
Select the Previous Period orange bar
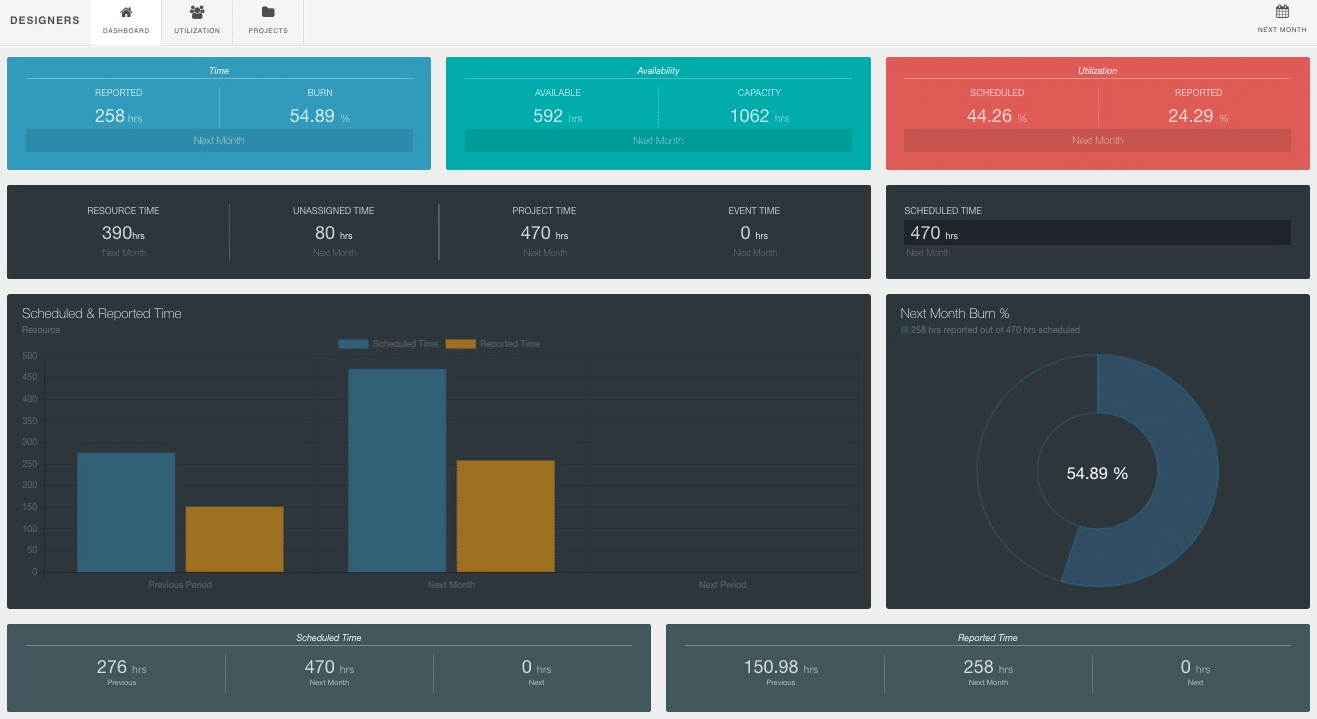[x=234, y=535]
